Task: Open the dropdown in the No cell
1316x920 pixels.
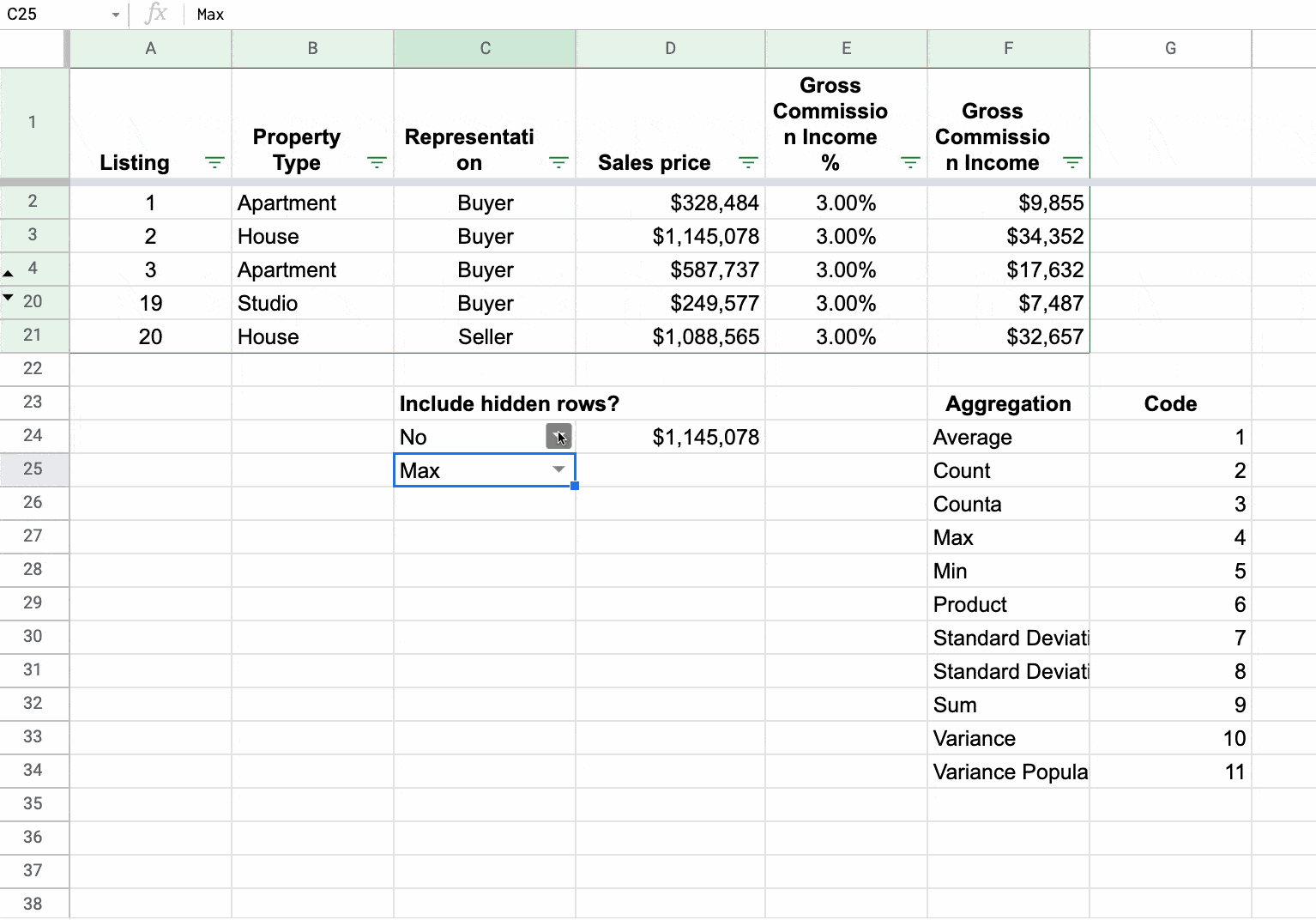Action: [x=558, y=437]
